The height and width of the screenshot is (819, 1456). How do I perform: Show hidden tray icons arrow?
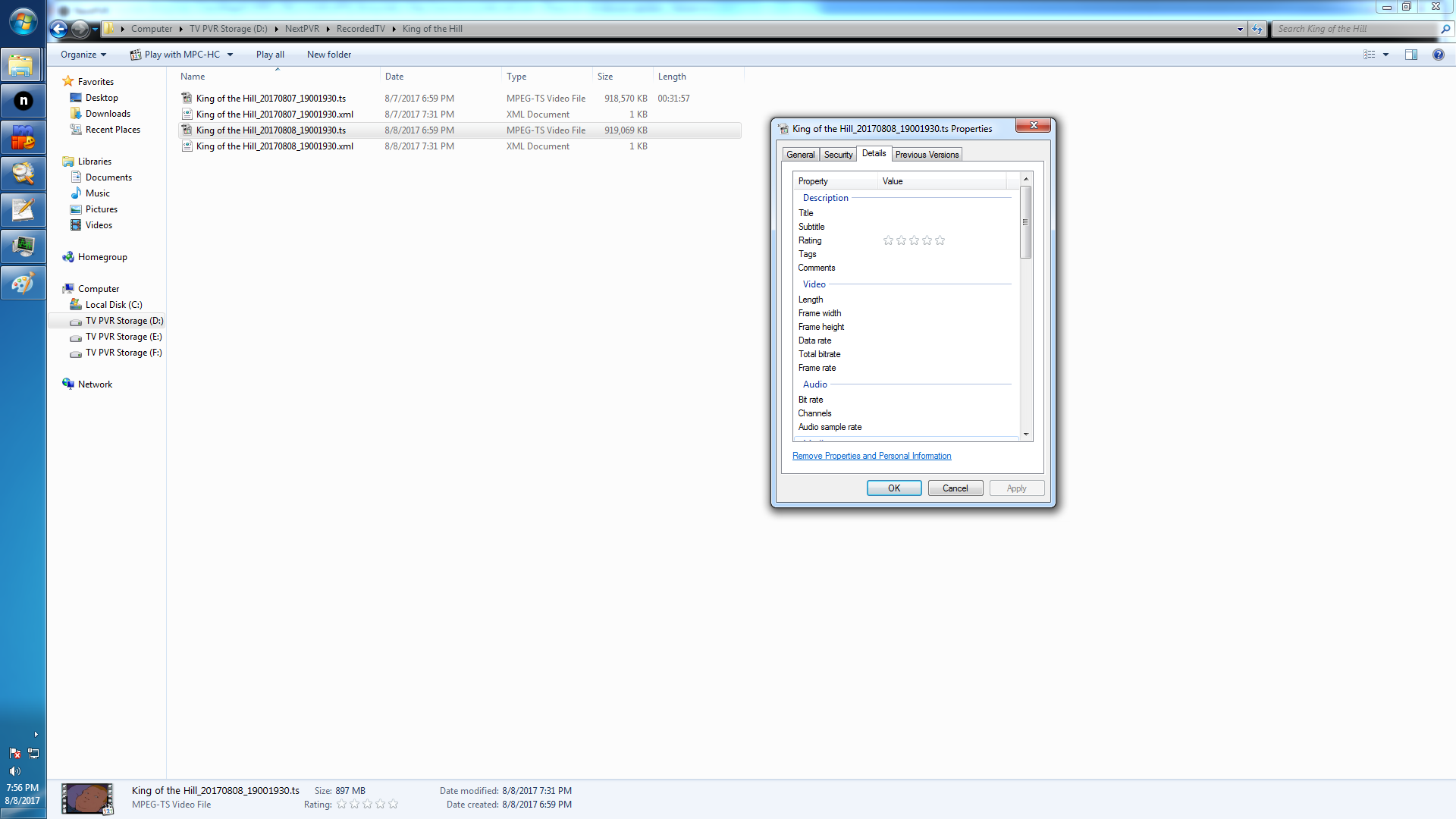36,734
